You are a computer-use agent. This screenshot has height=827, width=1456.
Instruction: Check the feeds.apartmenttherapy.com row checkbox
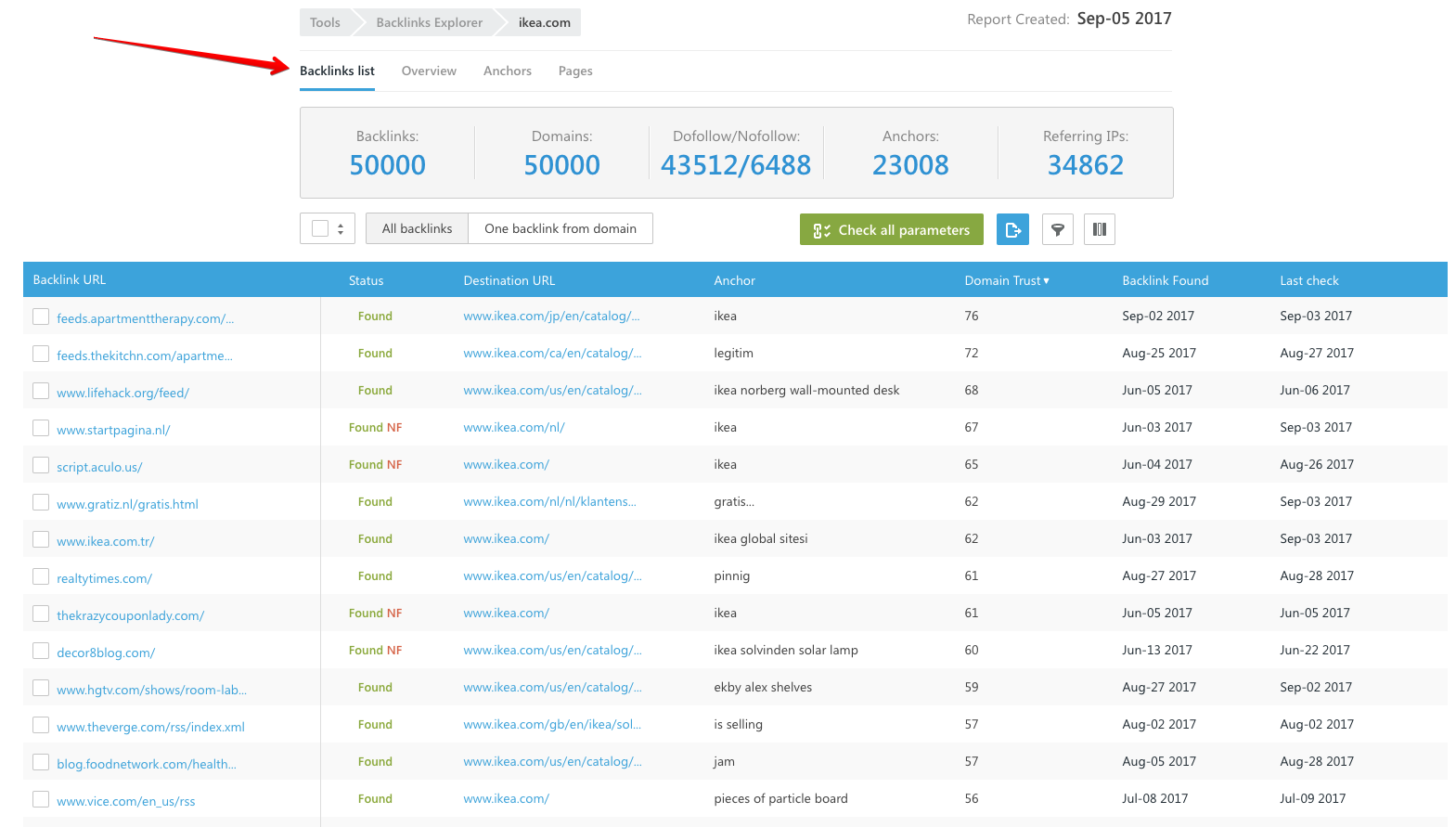(41, 317)
